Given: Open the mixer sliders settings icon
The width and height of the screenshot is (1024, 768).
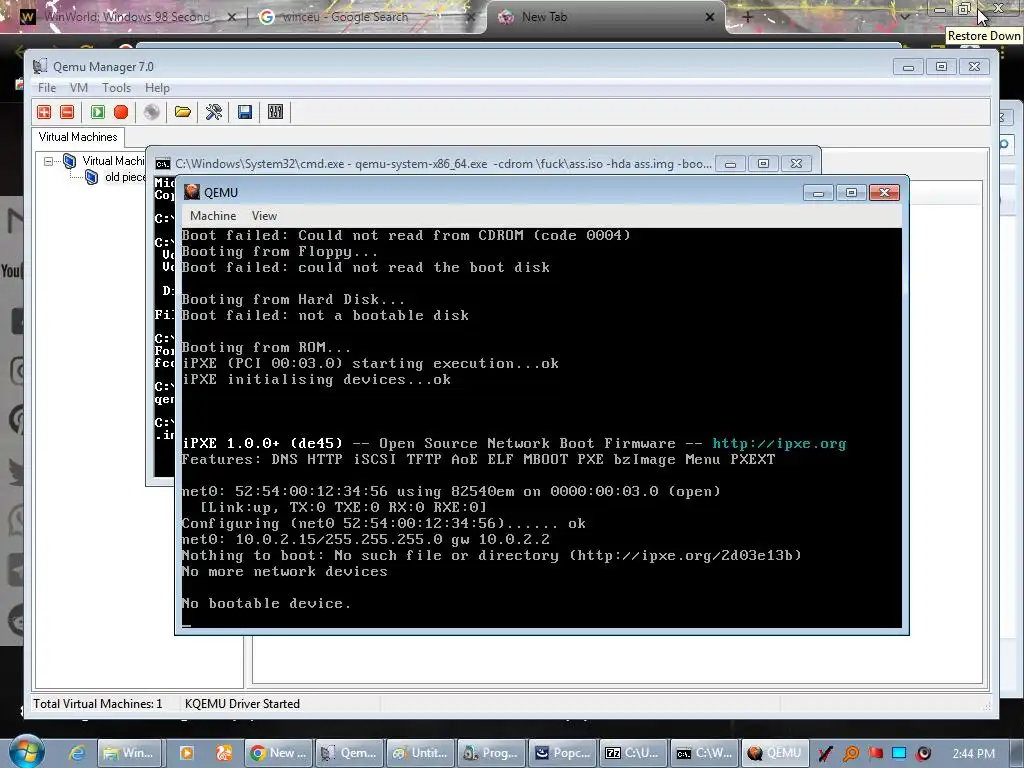Looking at the screenshot, I should click(x=276, y=112).
